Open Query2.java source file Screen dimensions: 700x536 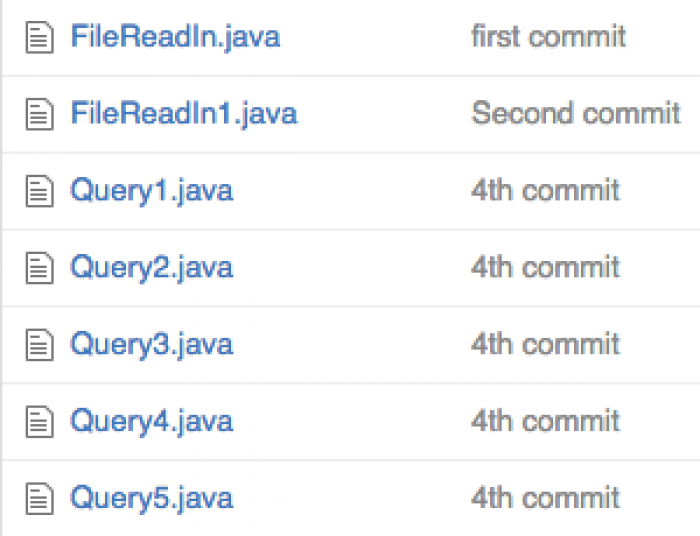[x=152, y=268]
